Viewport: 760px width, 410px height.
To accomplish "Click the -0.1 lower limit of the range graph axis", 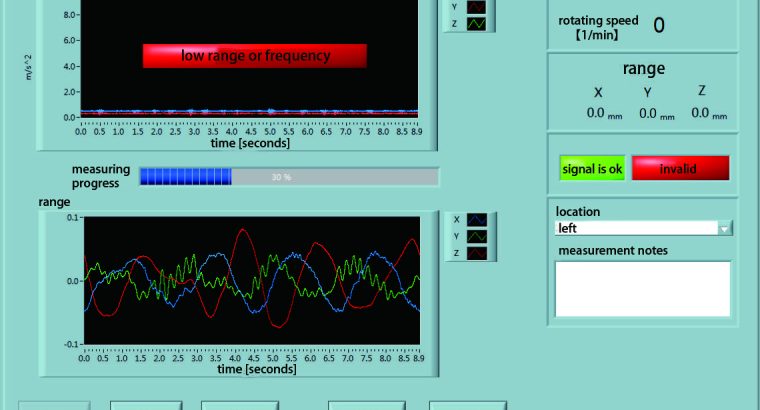I will (x=71, y=344).
